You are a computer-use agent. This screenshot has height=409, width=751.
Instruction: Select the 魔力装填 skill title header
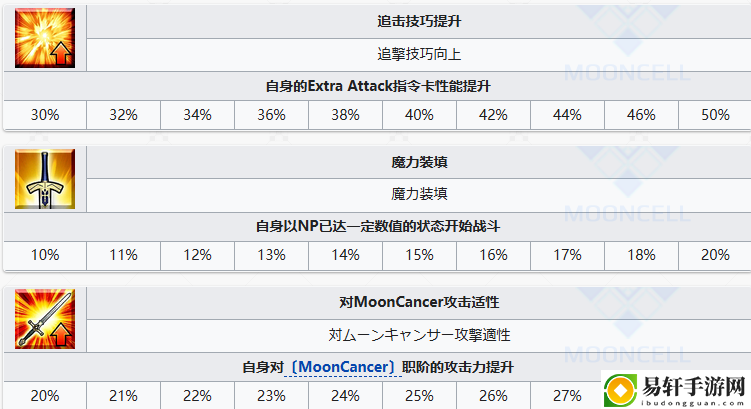point(419,162)
